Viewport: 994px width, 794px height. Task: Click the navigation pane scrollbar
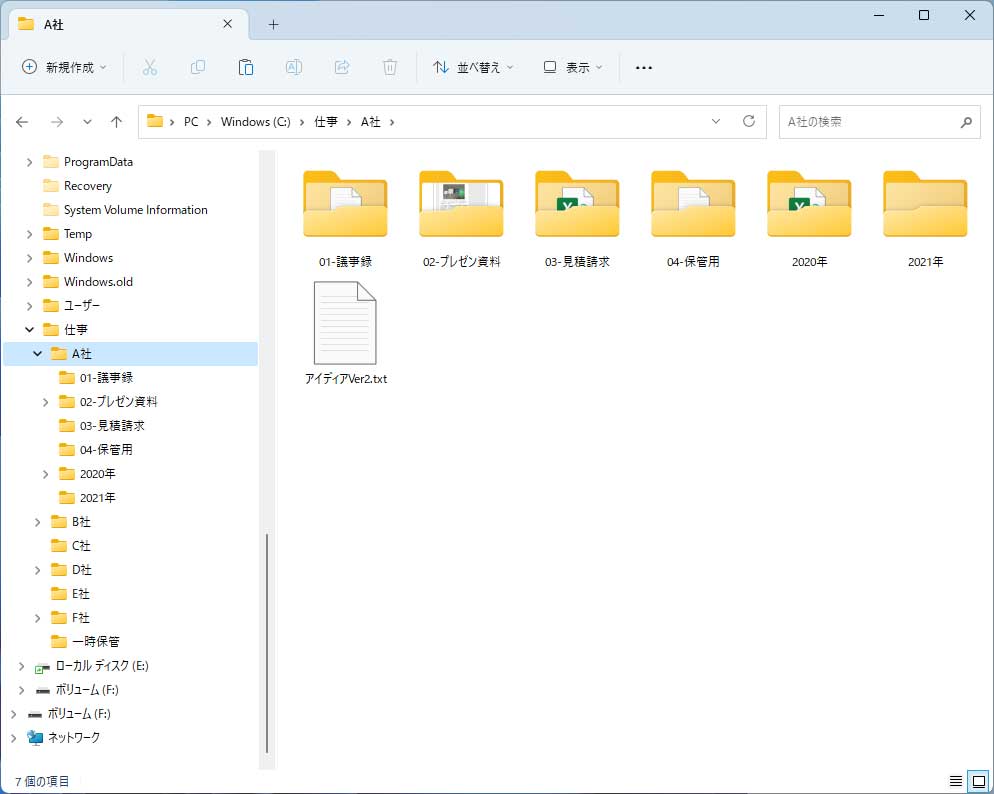click(x=267, y=643)
